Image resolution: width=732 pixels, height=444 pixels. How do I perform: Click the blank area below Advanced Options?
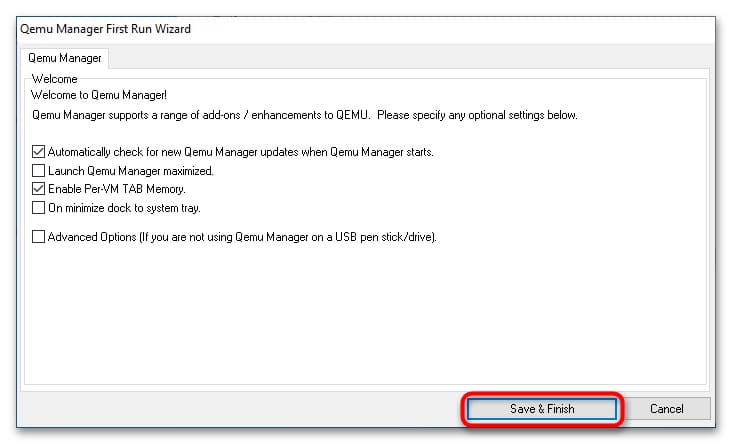point(360,320)
